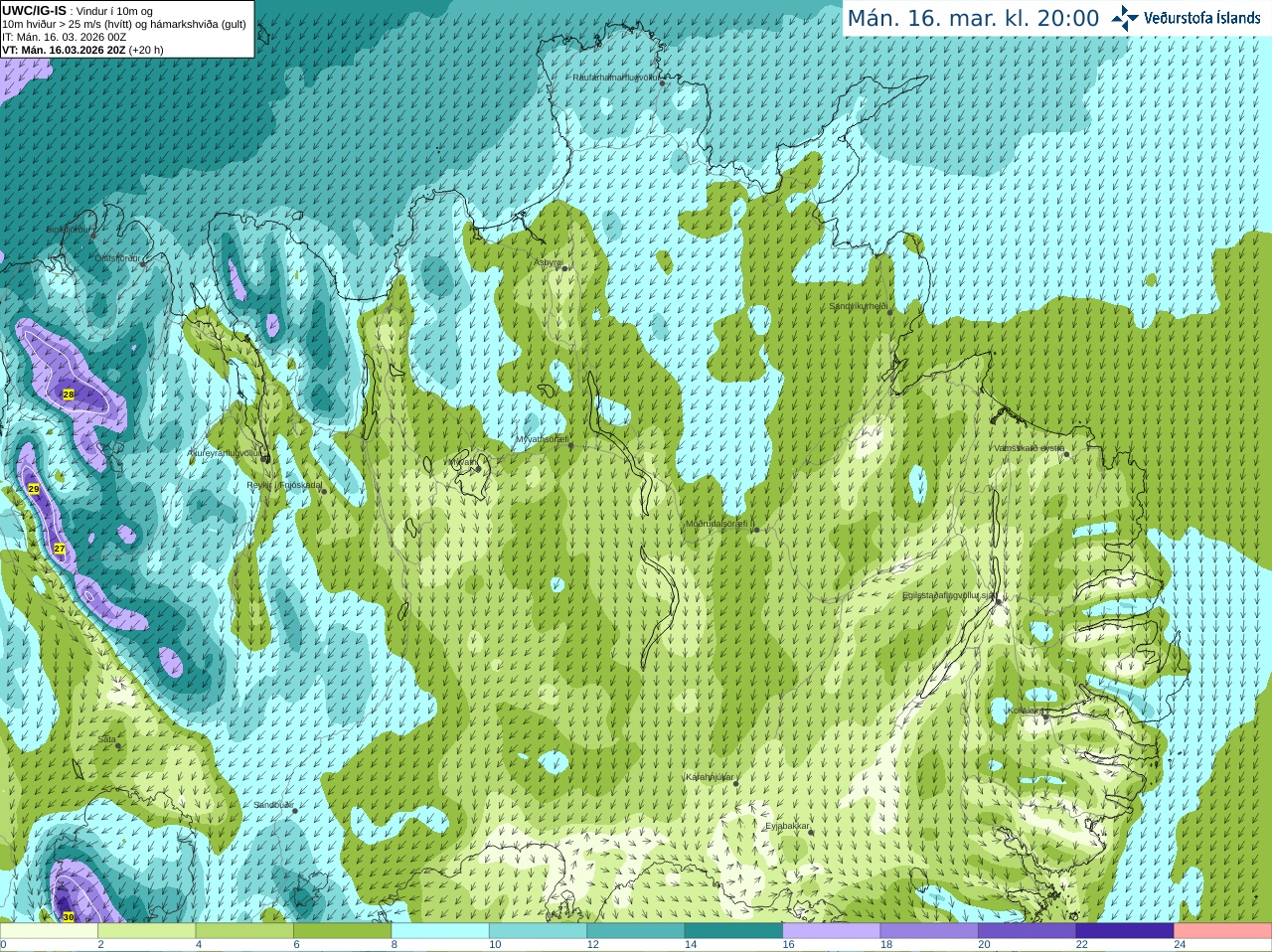This screenshot has width=1272, height=952.
Task: Select the 18–20 m/s legend color
Action: click(x=929, y=931)
